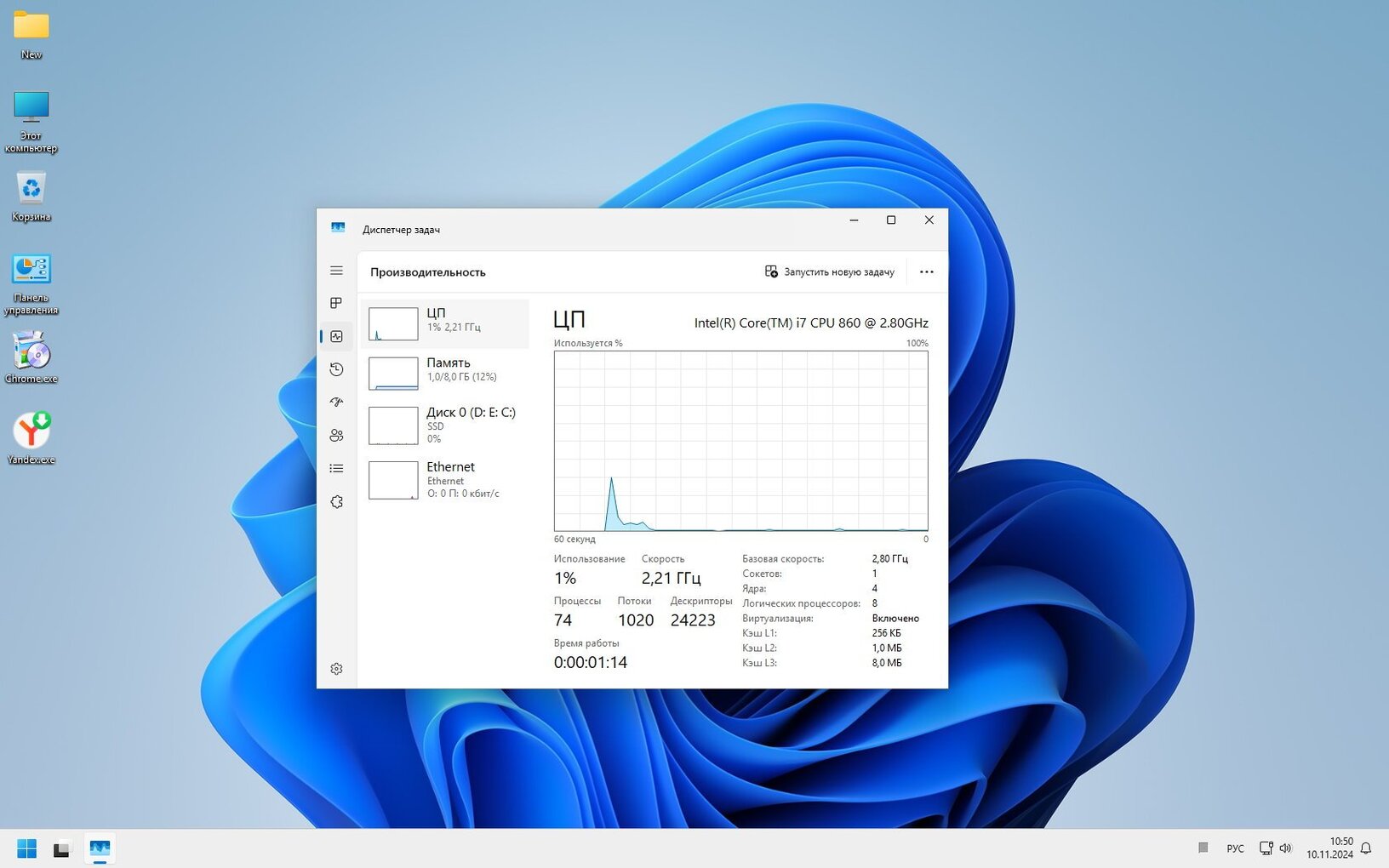Click the 'Логических процессоров:' label
1389x868 pixels.
coord(801,603)
